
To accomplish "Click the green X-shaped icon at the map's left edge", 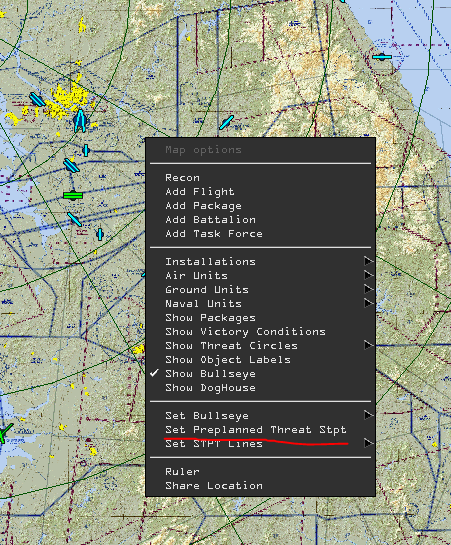I will pyautogui.click(x=6, y=433).
